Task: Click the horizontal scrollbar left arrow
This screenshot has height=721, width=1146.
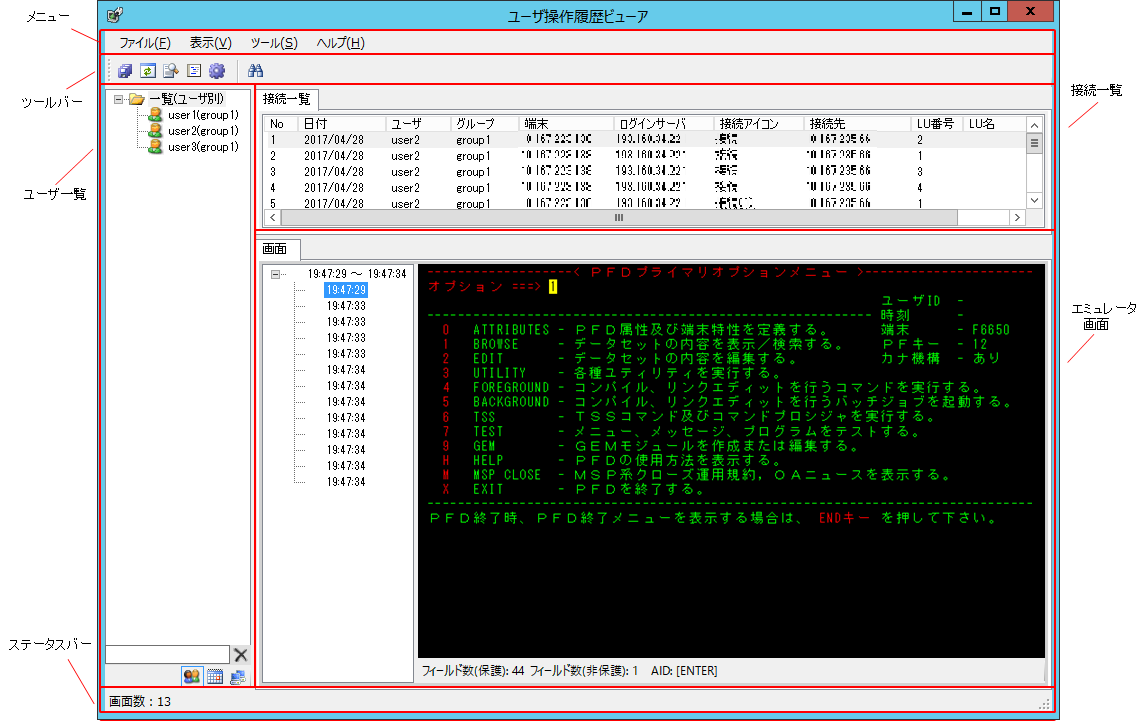Action: [x=273, y=217]
